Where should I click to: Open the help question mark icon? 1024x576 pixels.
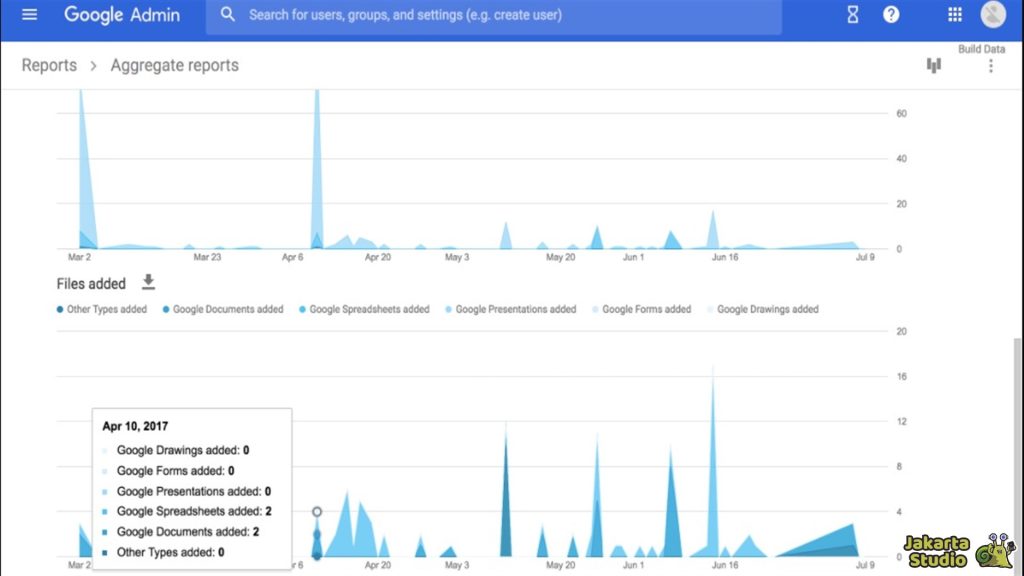891,14
